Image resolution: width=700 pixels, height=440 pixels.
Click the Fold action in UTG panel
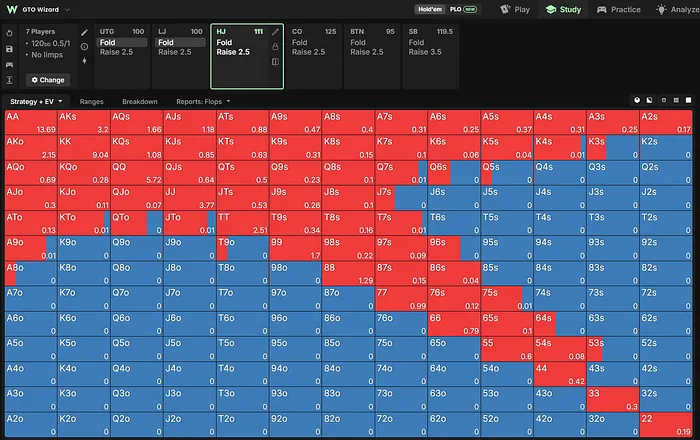(x=121, y=42)
